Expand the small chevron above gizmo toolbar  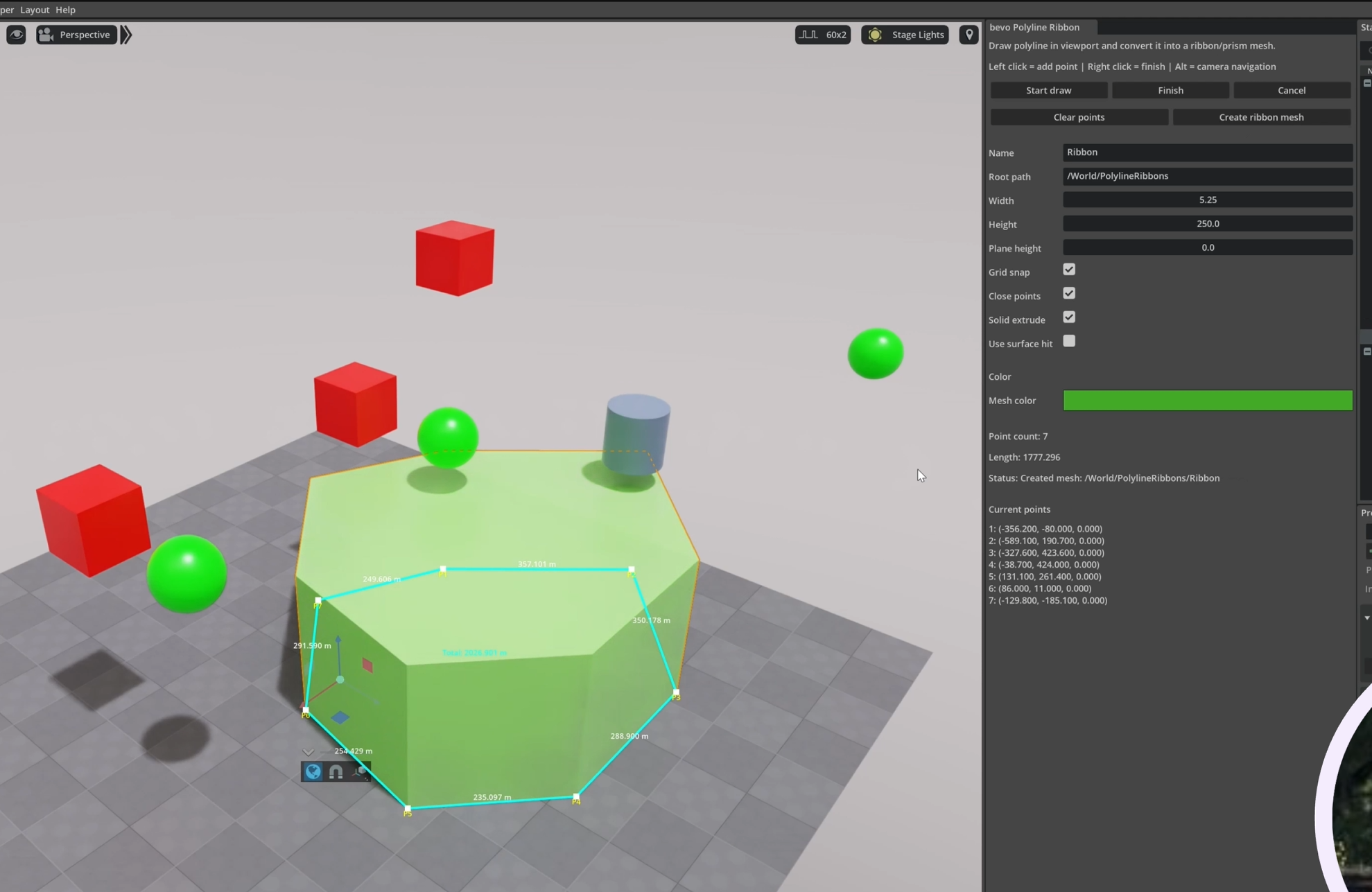[309, 752]
